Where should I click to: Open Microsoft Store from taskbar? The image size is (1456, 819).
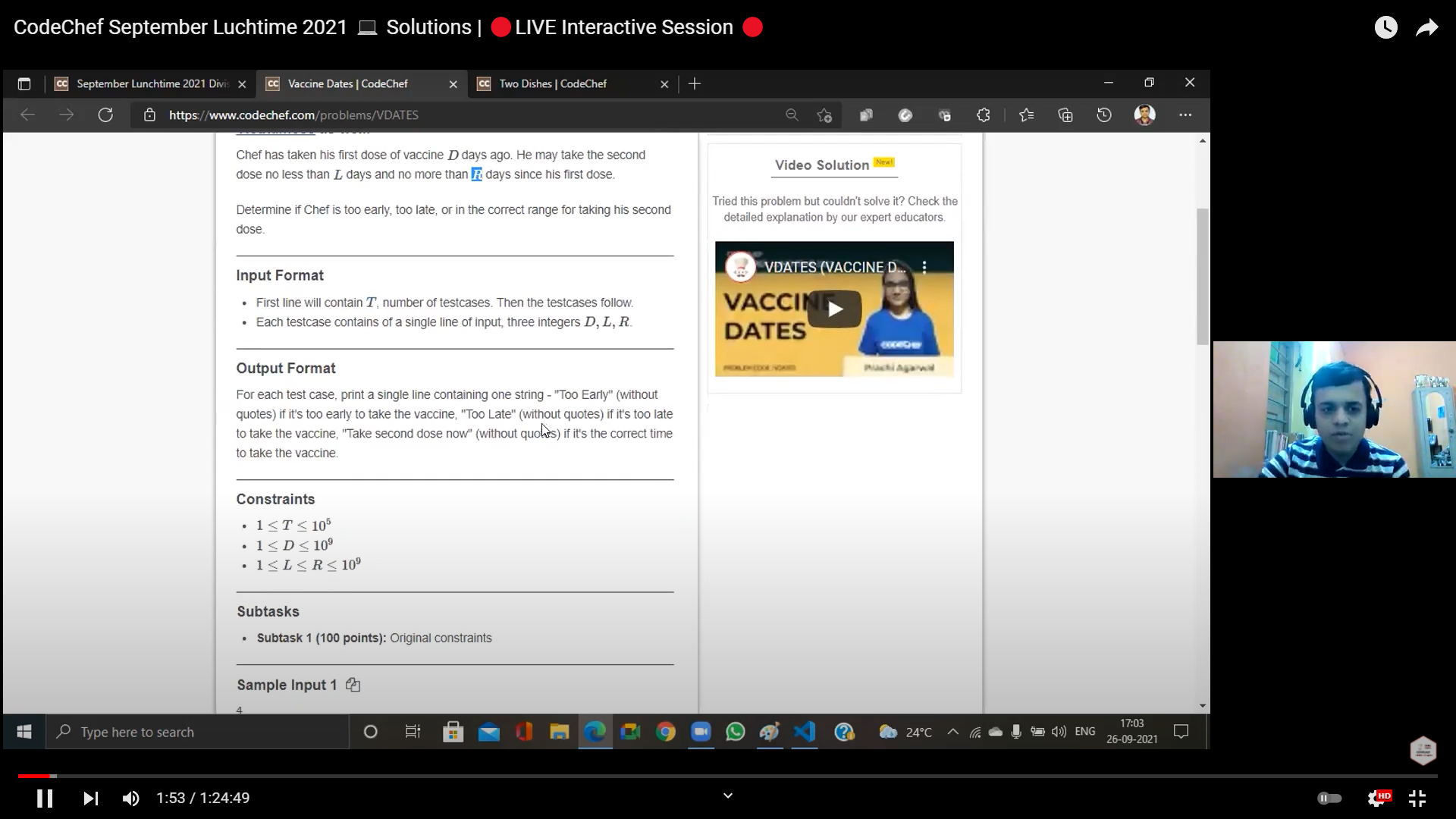[453, 732]
